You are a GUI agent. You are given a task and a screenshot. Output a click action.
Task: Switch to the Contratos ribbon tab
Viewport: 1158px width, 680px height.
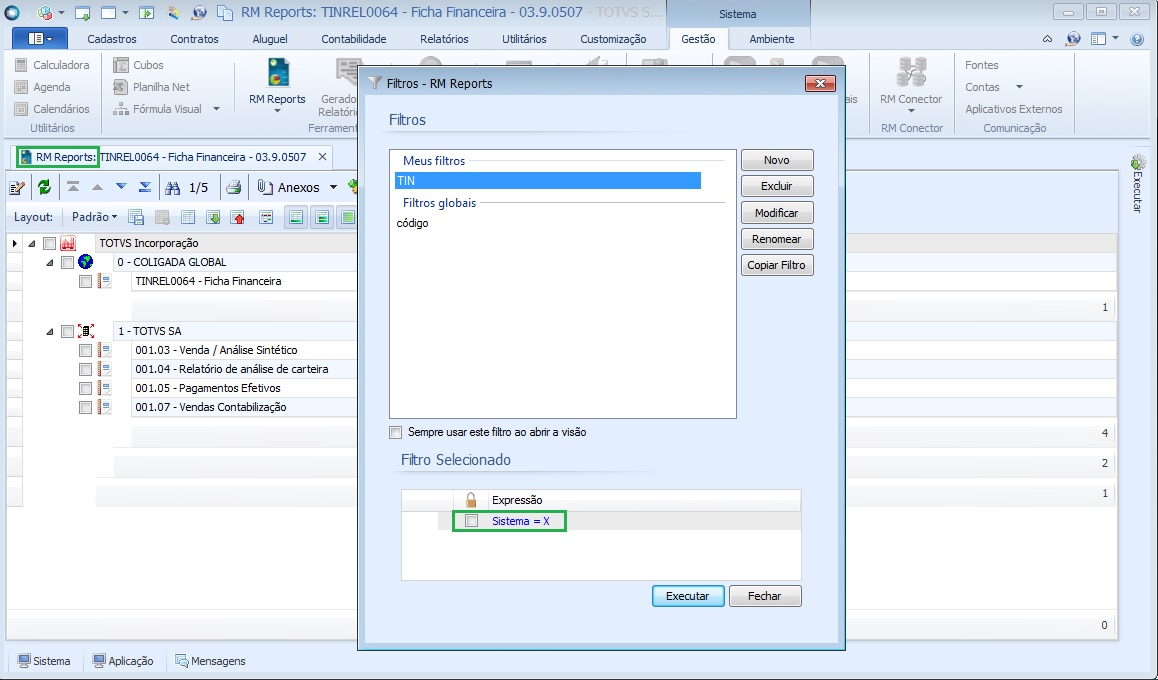[194, 39]
